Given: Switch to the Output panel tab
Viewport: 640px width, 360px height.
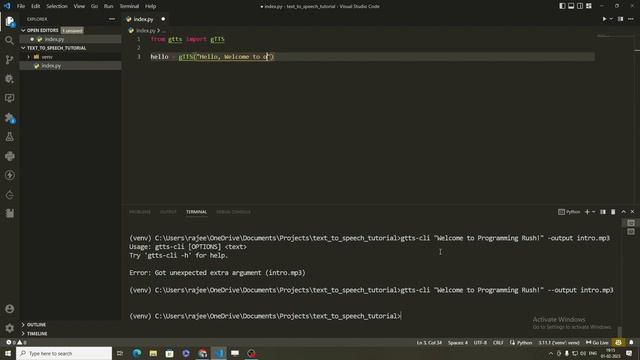Looking at the screenshot, I should pos(168,212).
